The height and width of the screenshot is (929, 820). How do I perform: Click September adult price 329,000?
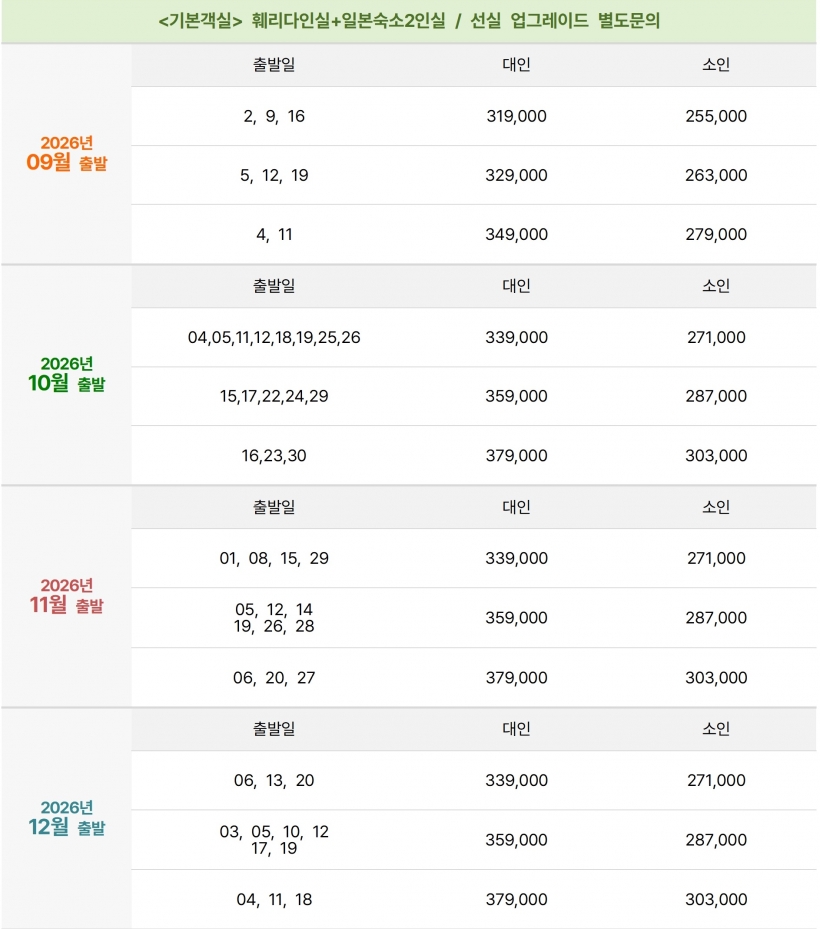coord(516,175)
